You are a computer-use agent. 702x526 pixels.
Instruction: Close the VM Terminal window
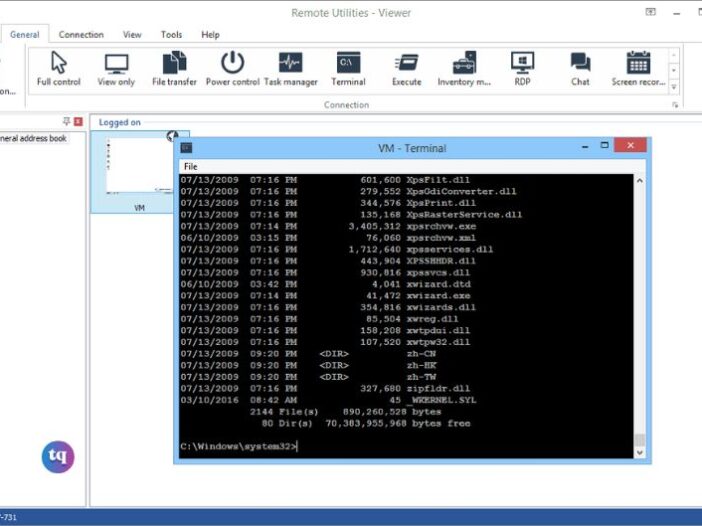[x=630, y=145]
